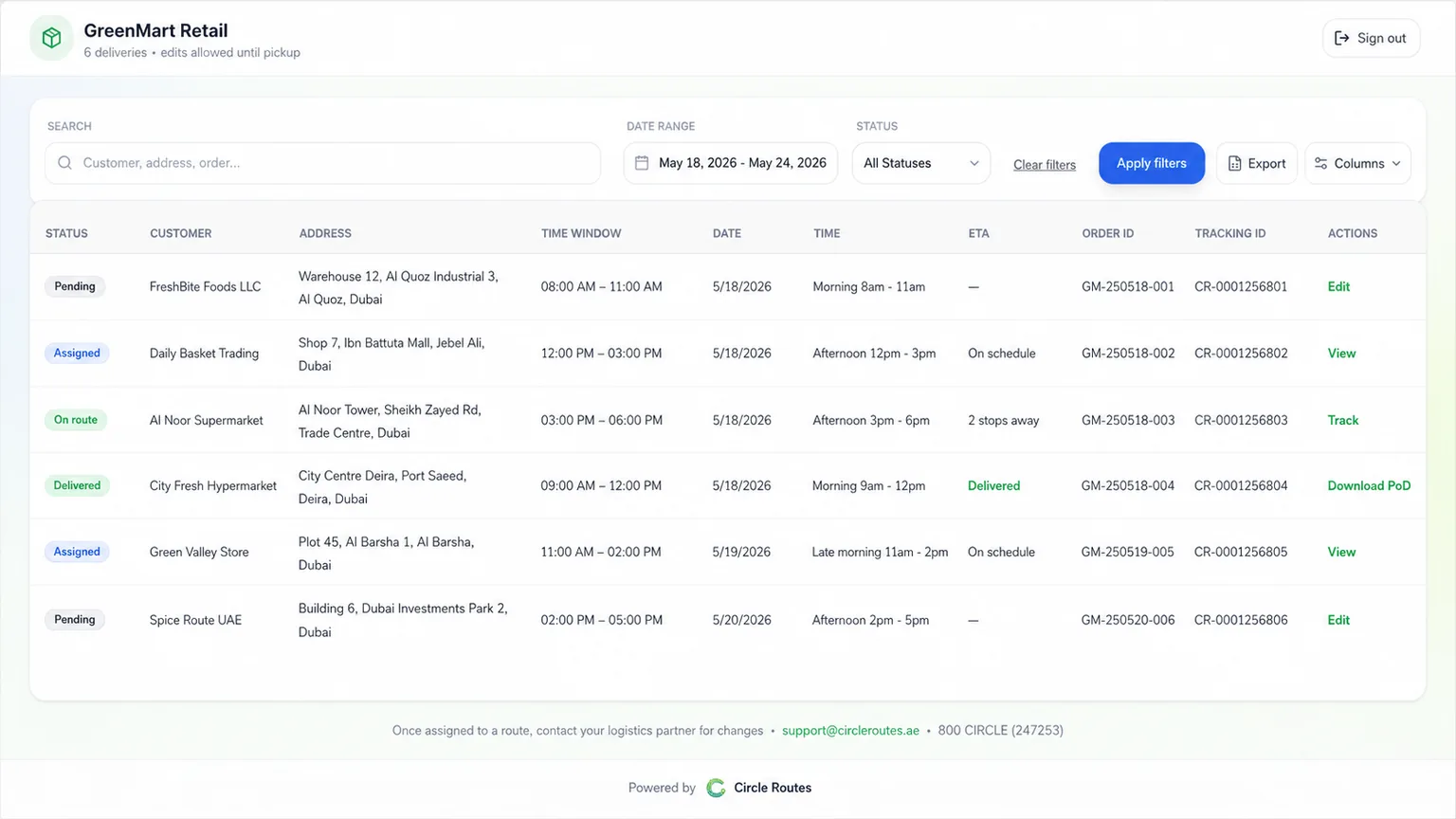Export the deliveries list
This screenshot has width=1456, height=819.
tap(1257, 163)
